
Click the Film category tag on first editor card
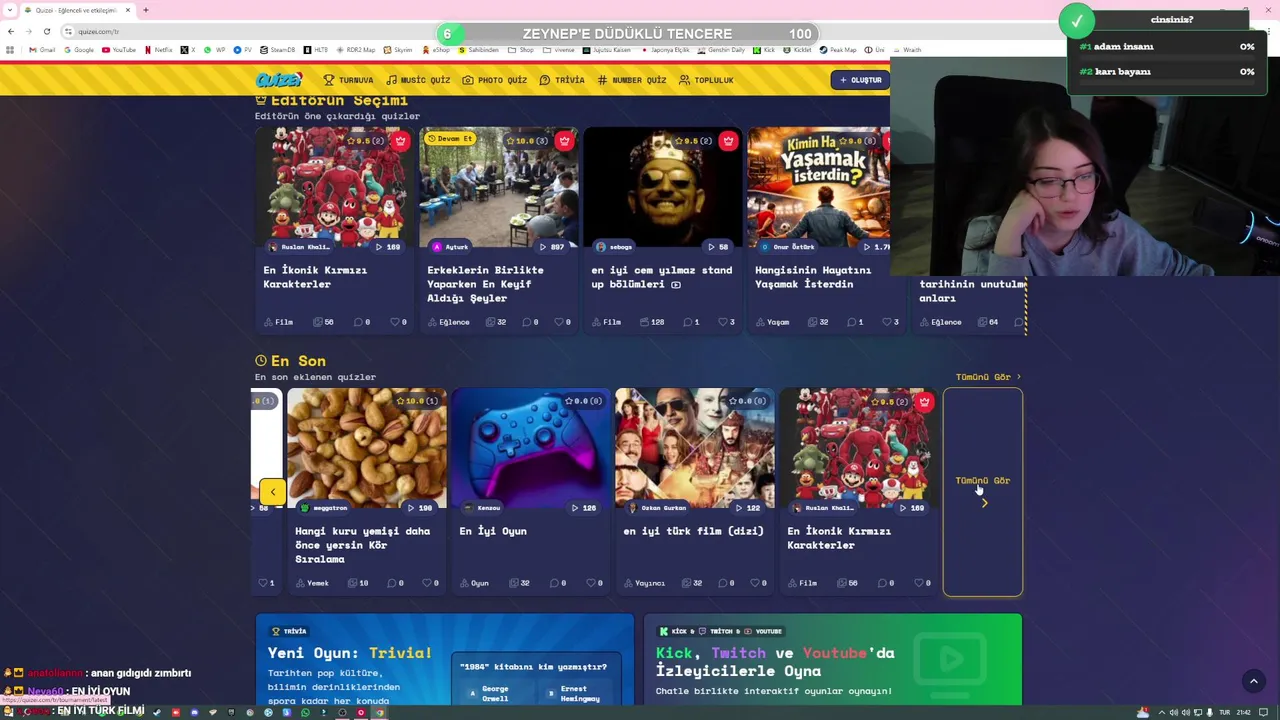pyautogui.click(x=279, y=322)
